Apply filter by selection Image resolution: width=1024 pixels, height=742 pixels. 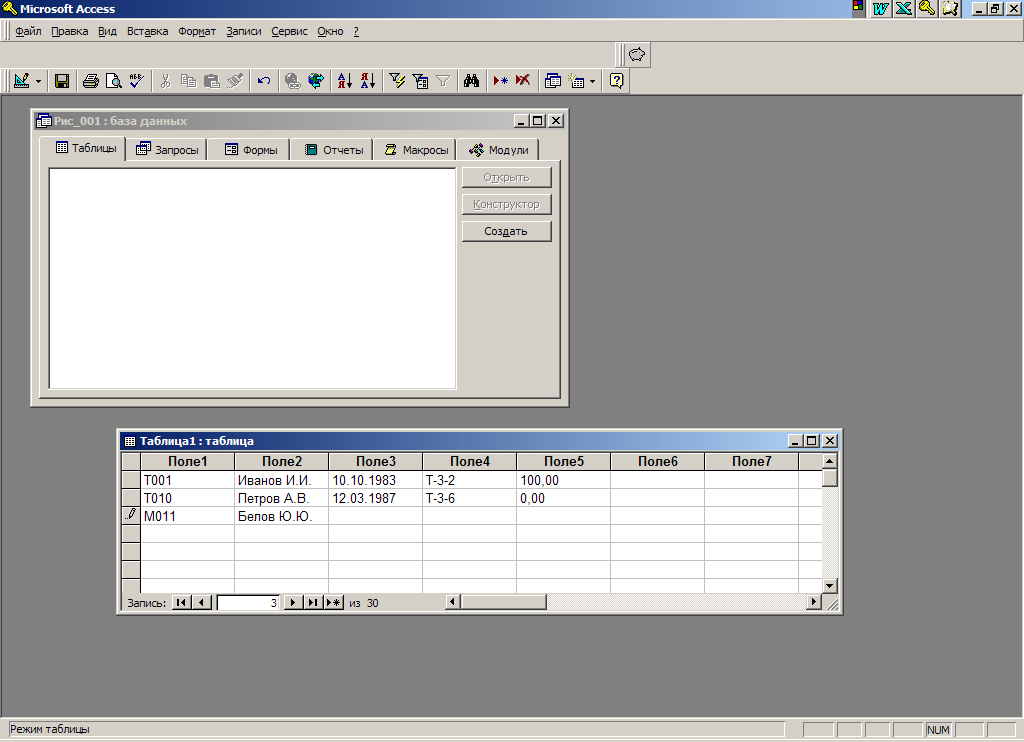click(x=397, y=81)
